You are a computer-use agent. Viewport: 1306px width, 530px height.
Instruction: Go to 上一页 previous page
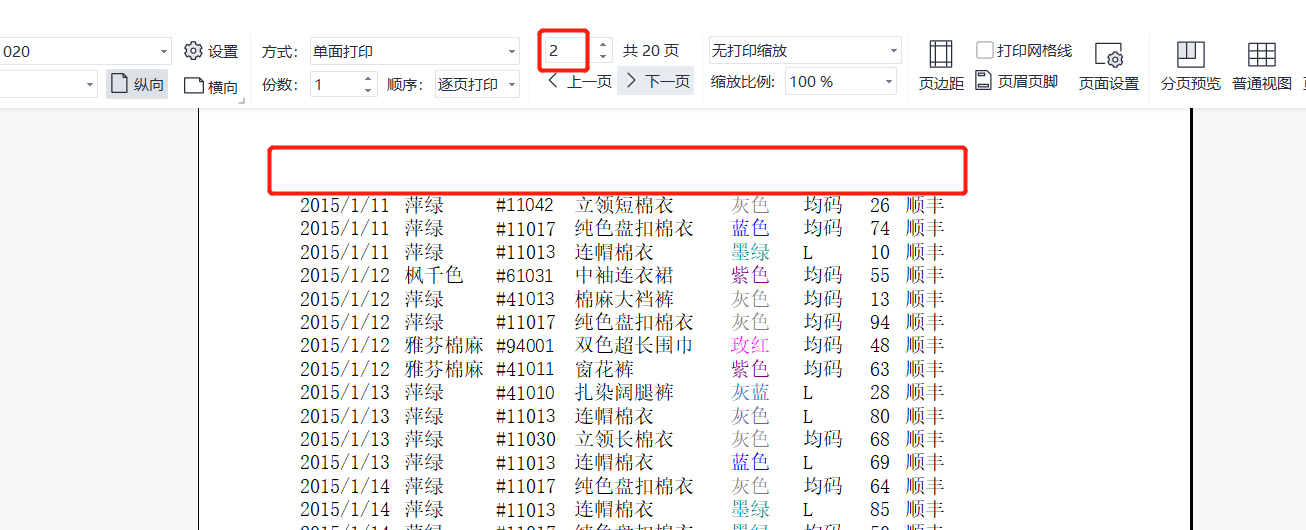[579, 81]
